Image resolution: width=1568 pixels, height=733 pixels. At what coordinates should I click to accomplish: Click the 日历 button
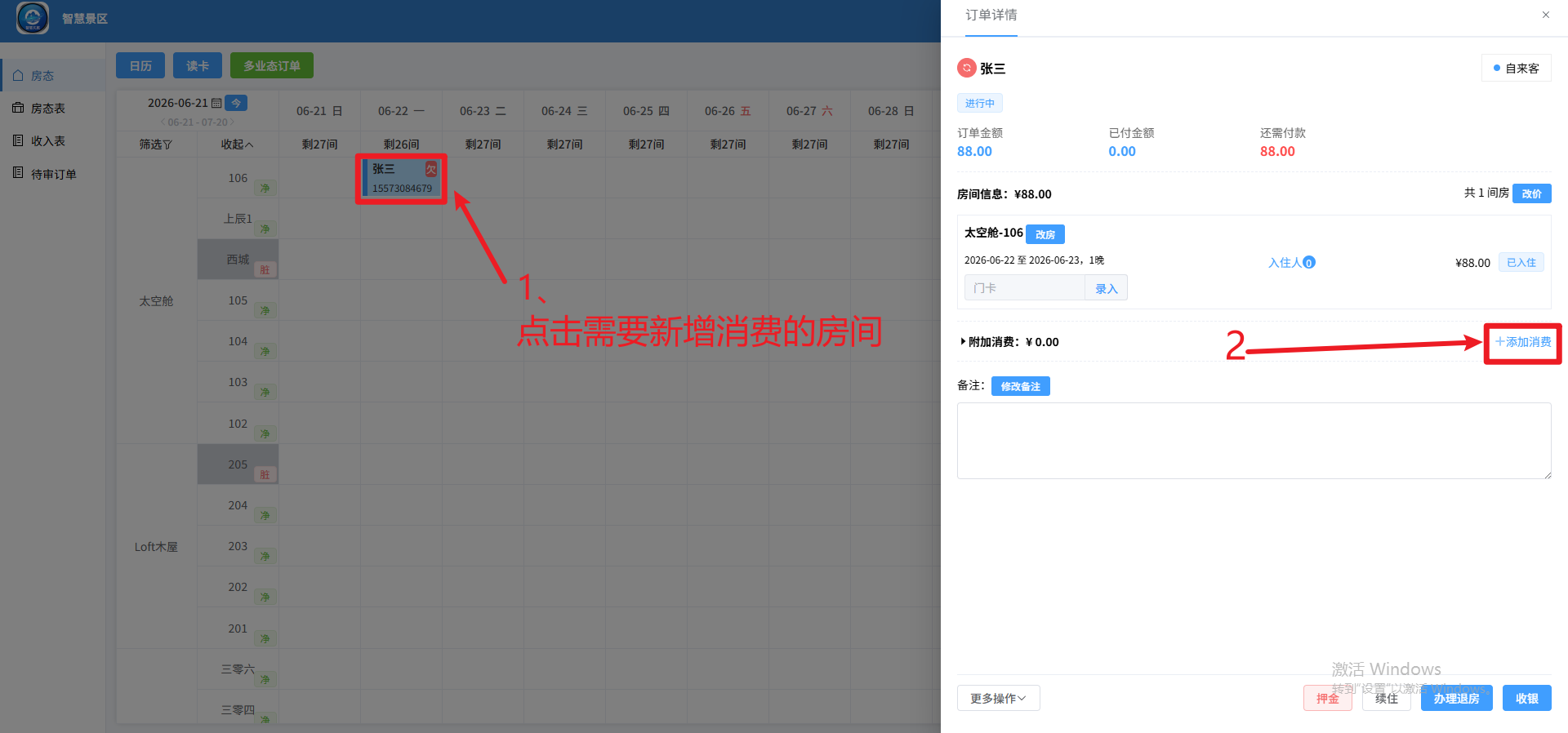click(140, 65)
